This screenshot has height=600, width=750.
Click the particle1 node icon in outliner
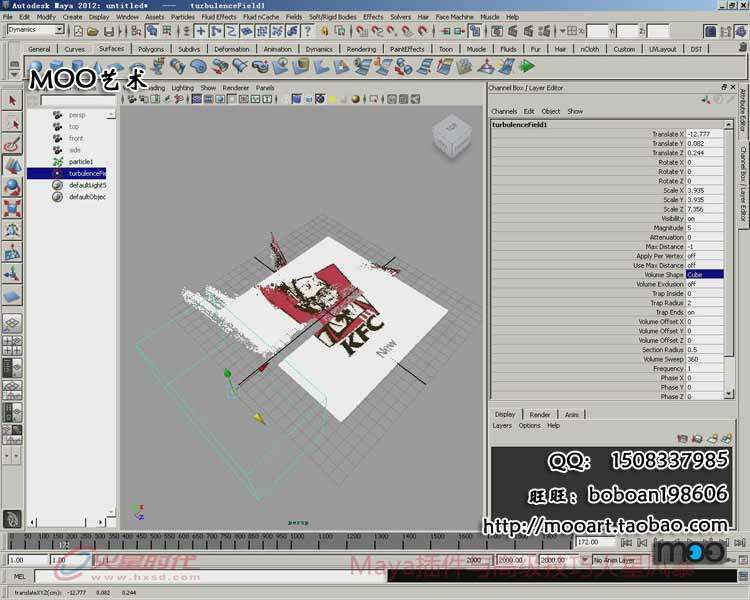click(58, 162)
